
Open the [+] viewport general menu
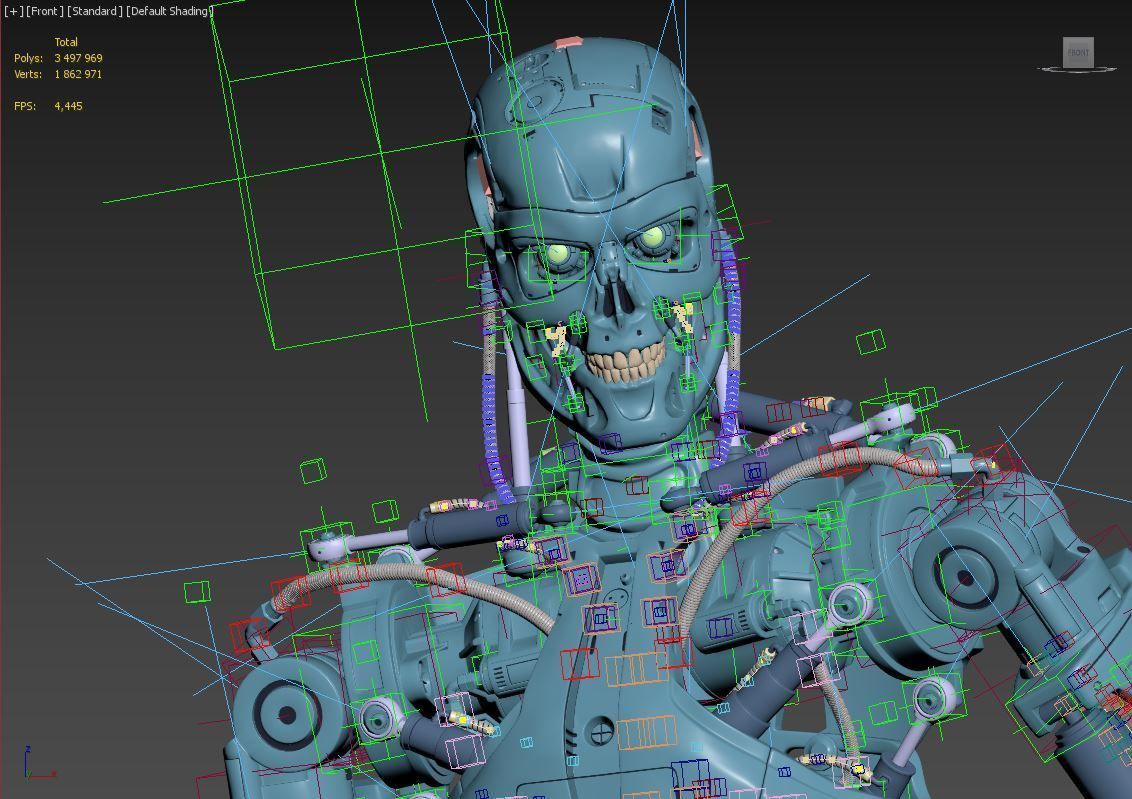pyautogui.click(x=14, y=12)
